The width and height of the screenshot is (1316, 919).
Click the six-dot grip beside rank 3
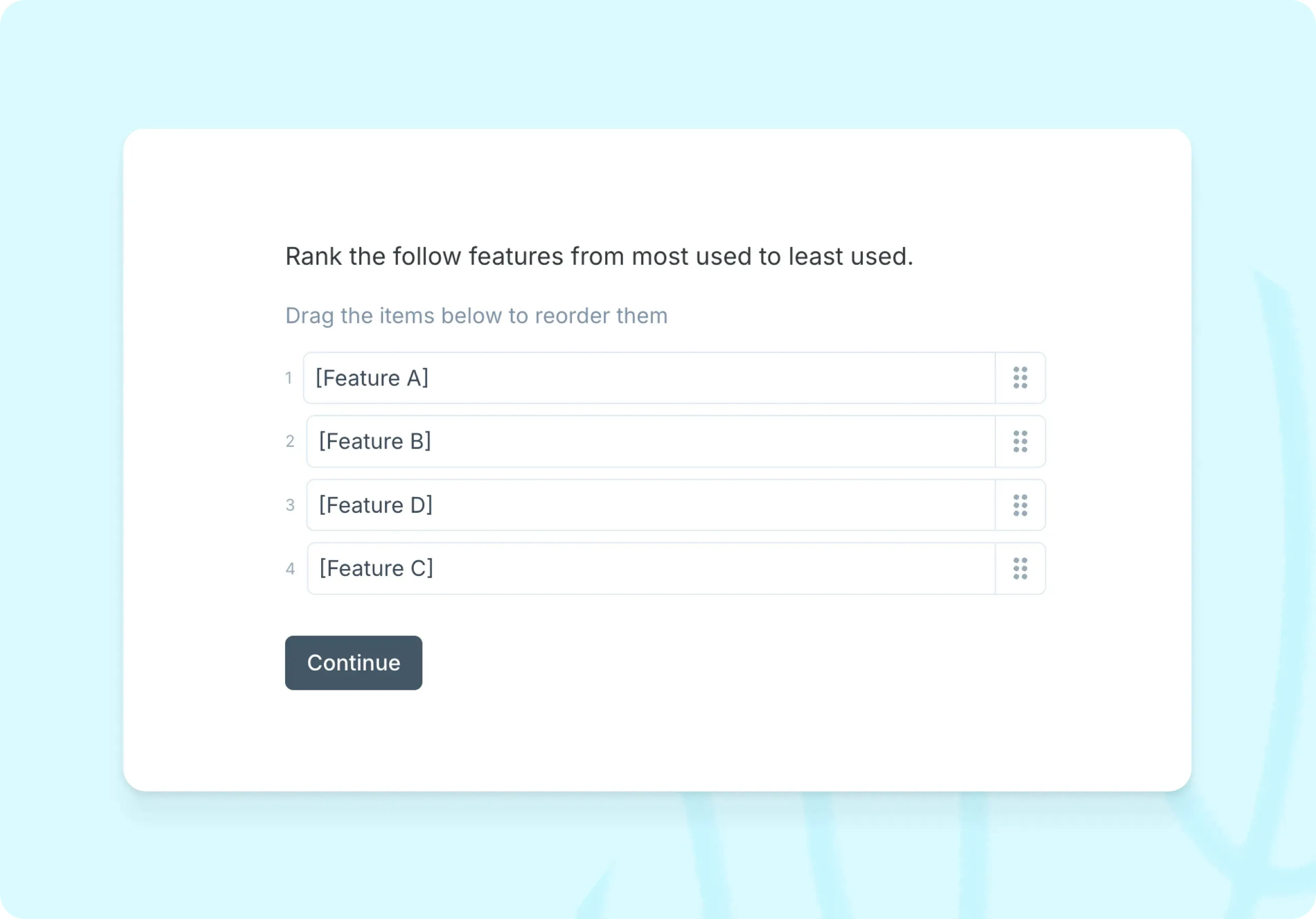pyautogui.click(x=1020, y=505)
